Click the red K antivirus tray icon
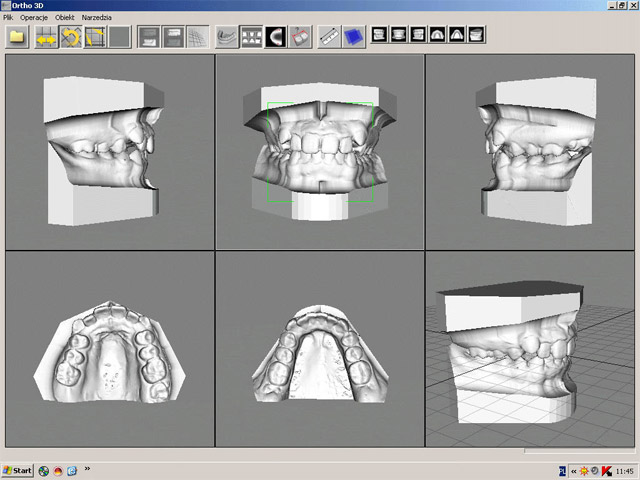 (607, 471)
